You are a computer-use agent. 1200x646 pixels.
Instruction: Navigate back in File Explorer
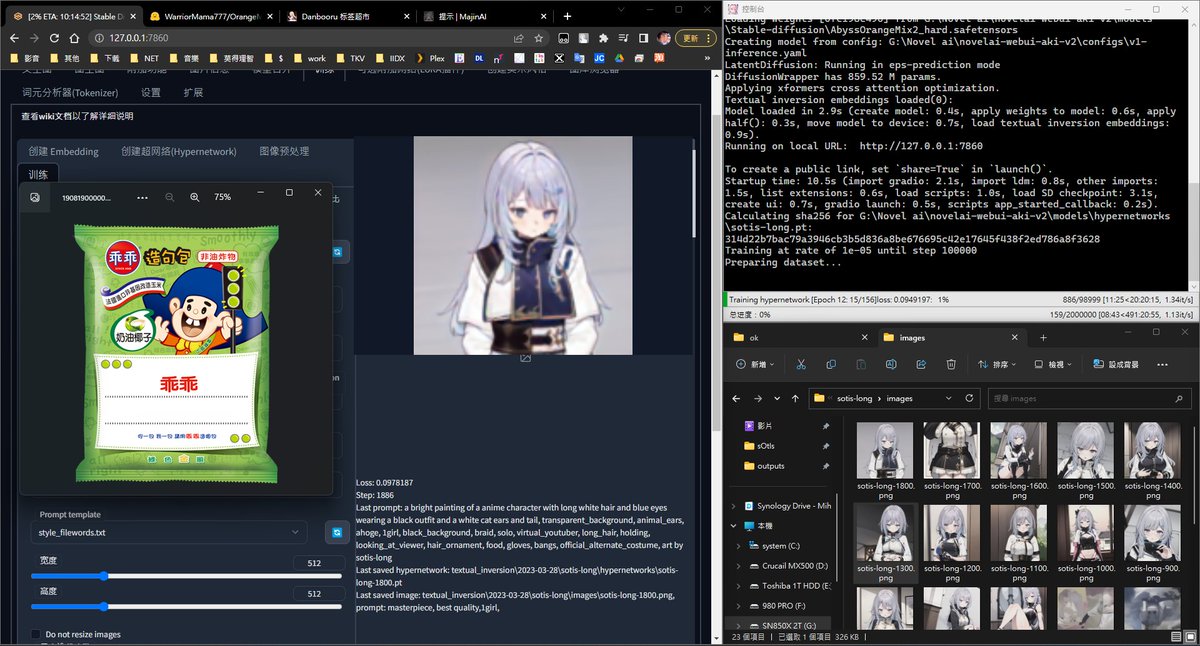coord(735,398)
